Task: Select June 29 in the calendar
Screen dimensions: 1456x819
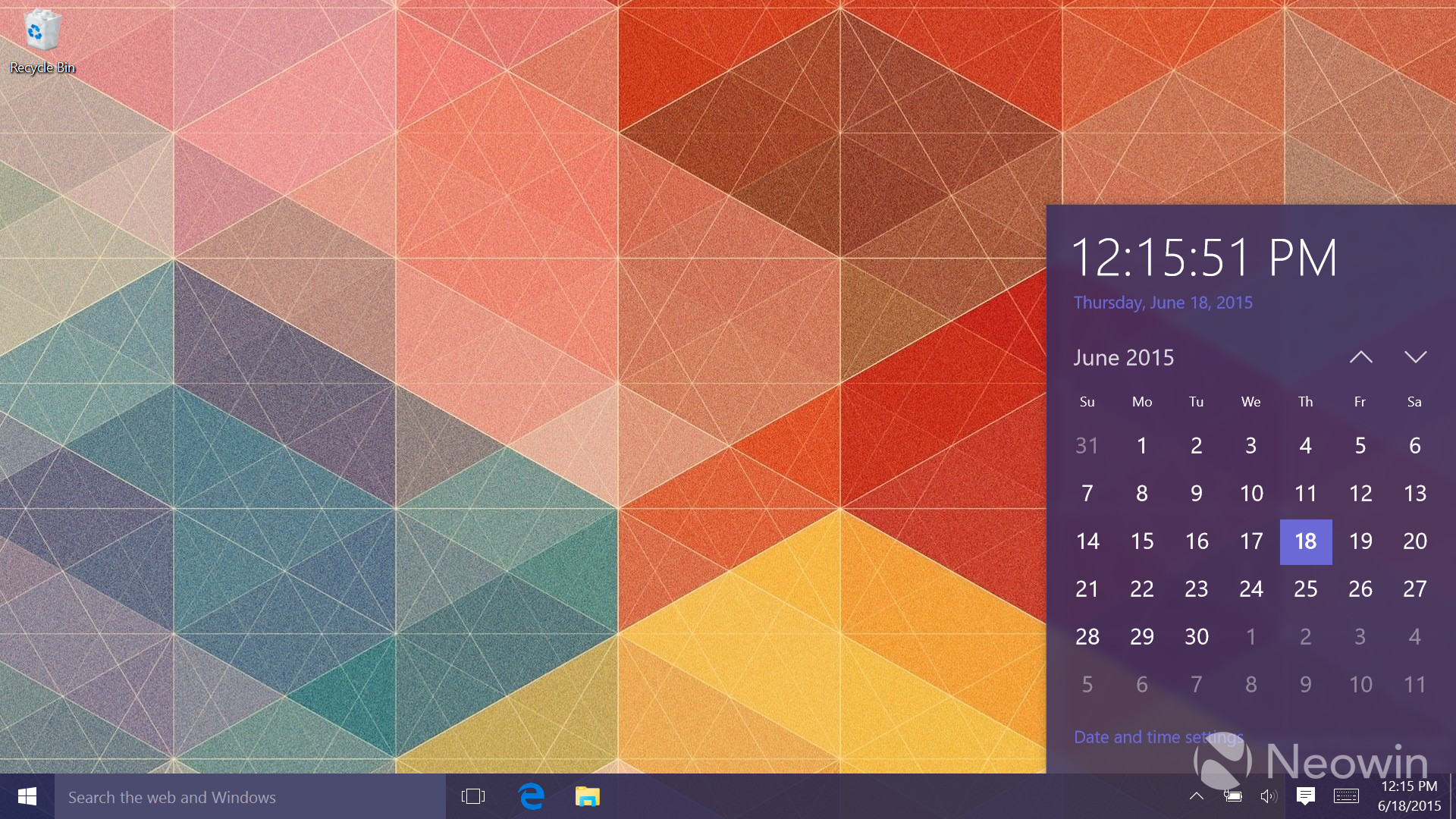Action: pyautogui.click(x=1142, y=637)
